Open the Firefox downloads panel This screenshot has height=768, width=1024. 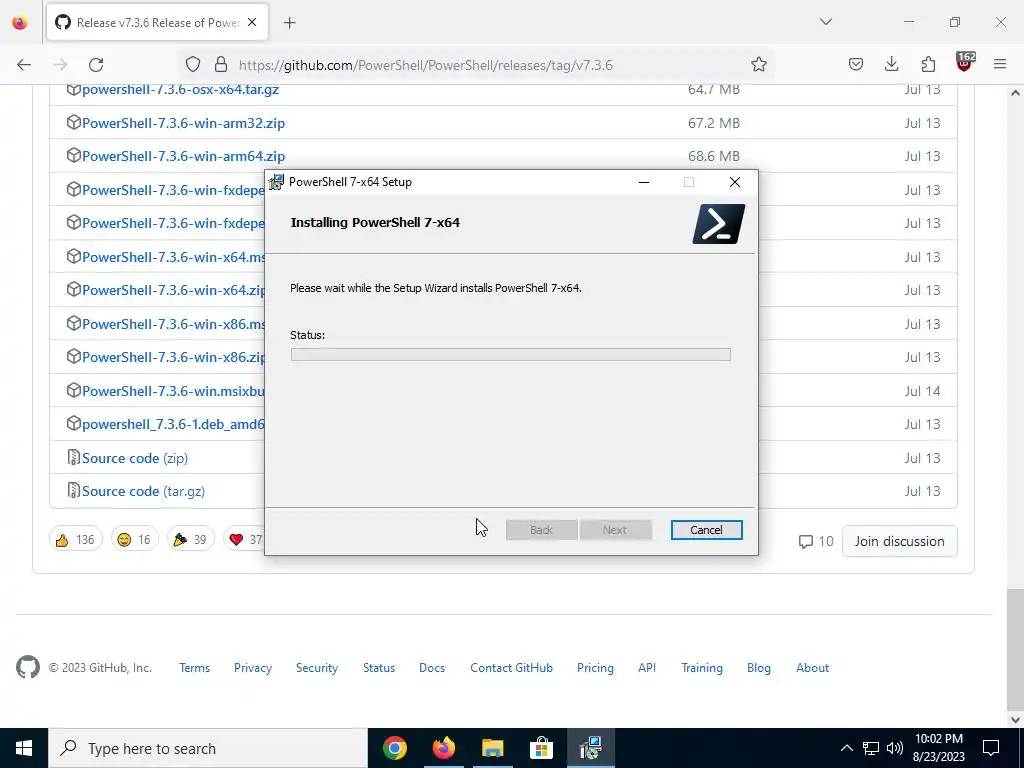891,65
